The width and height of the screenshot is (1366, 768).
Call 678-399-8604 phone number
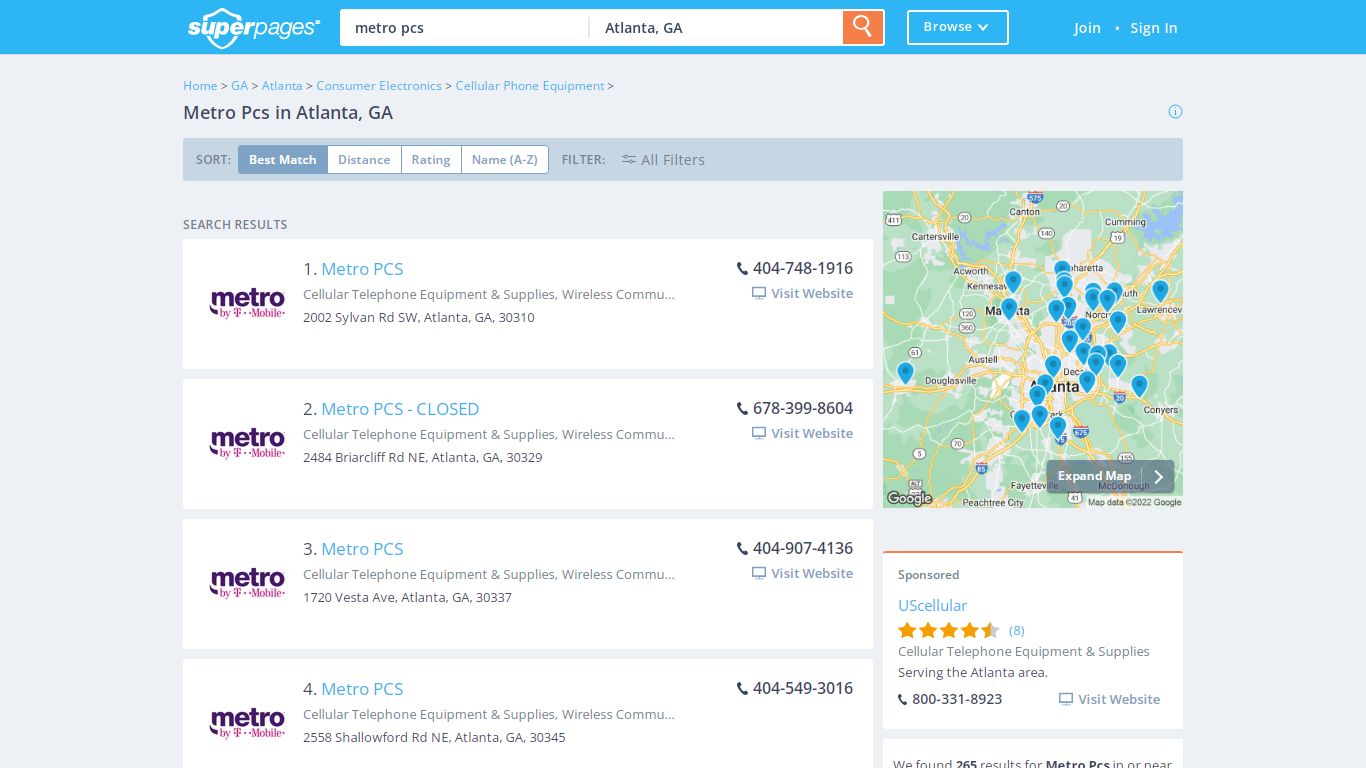point(803,408)
